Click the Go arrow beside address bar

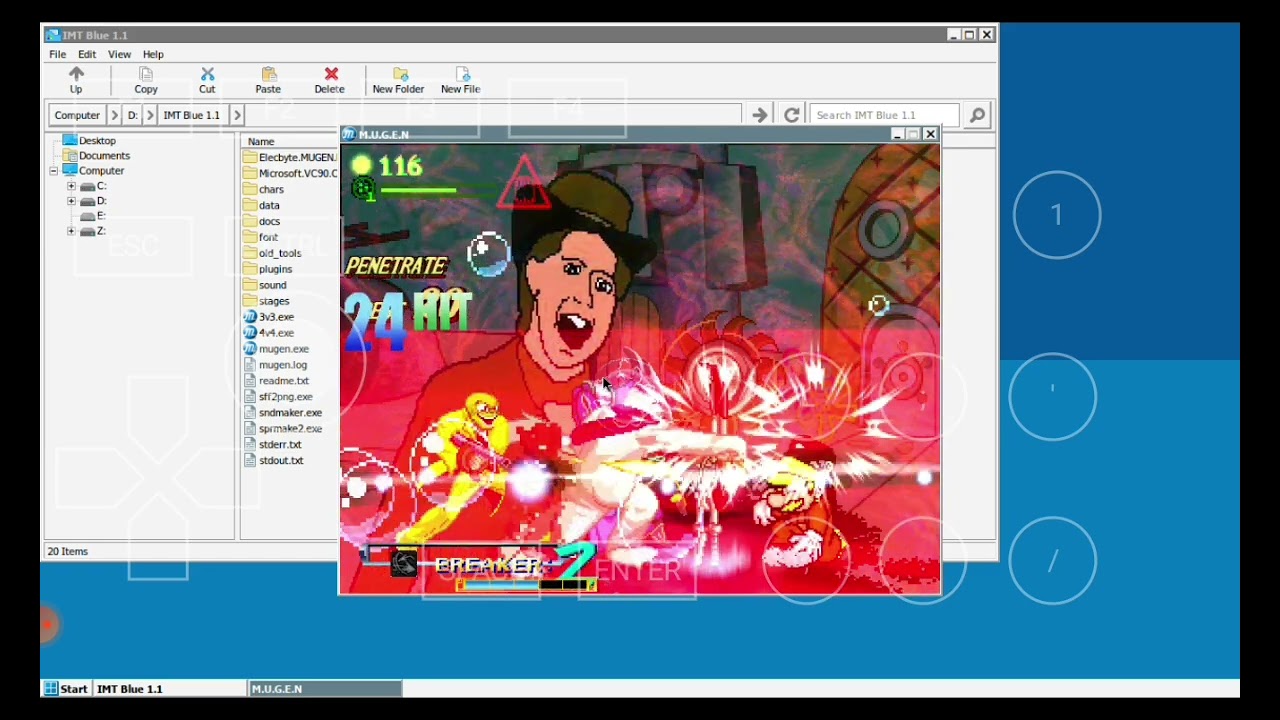(760, 115)
